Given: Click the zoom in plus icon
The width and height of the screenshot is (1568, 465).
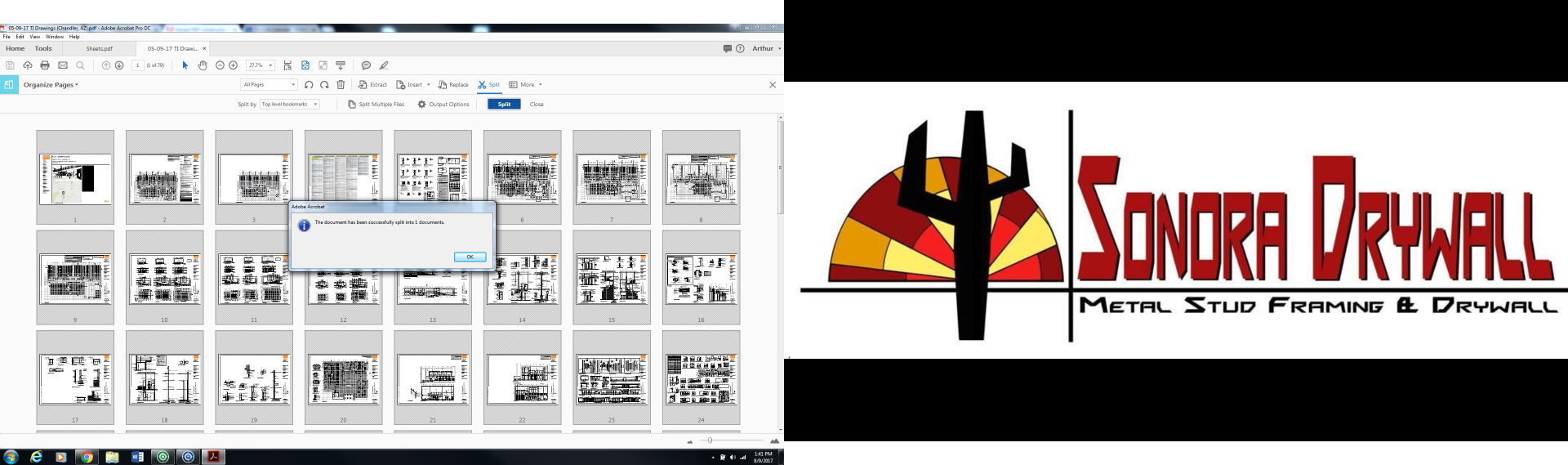Looking at the screenshot, I should [233, 65].
